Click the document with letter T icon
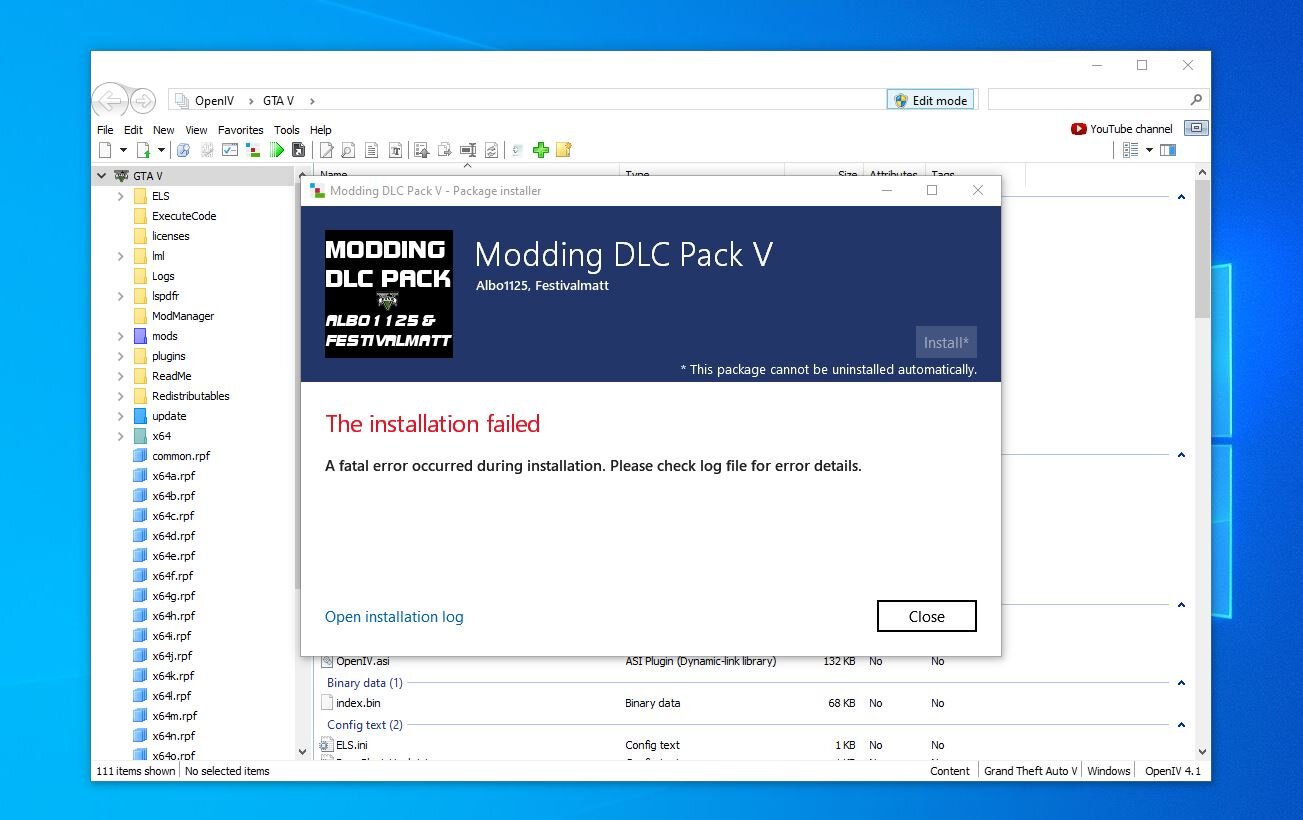The width and height of the screenshot is (1303, 820). click(395, 150)
